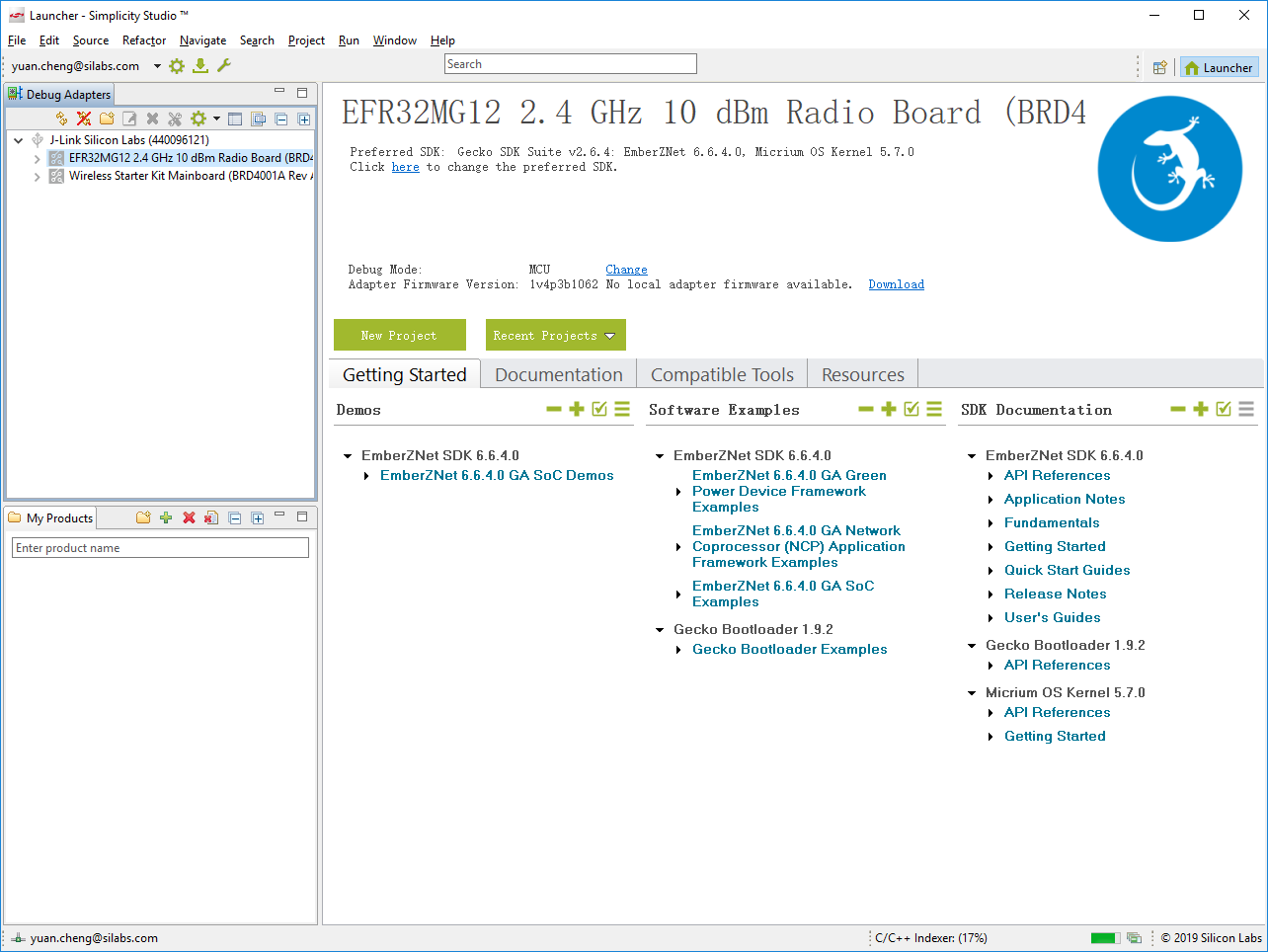The width and height of the screenshot is (1268, 952).
Task: Open the Launcher perspective button
Action: pos(1220,68)
